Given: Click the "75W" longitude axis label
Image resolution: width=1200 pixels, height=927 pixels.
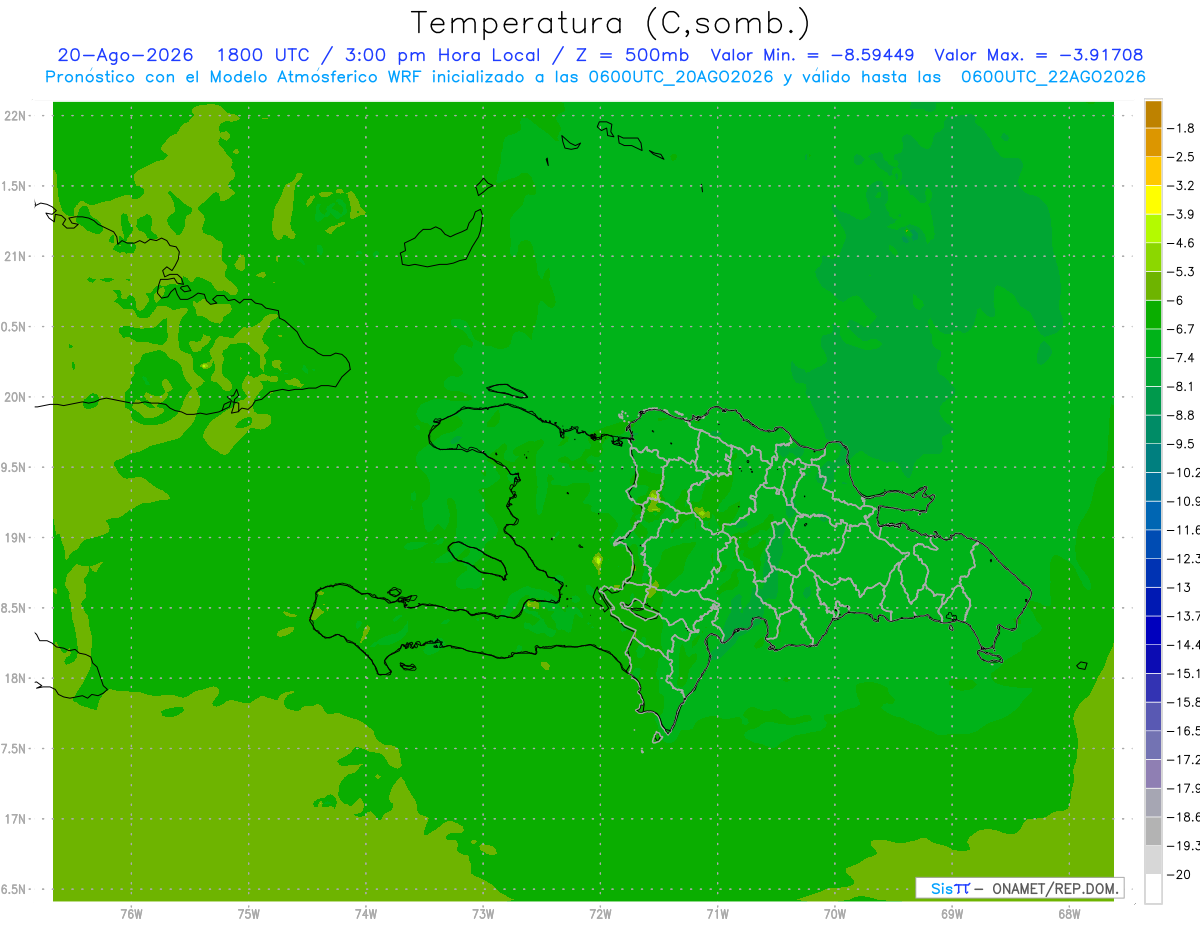Looking at the screenshot, I should [x=249, y=915].
